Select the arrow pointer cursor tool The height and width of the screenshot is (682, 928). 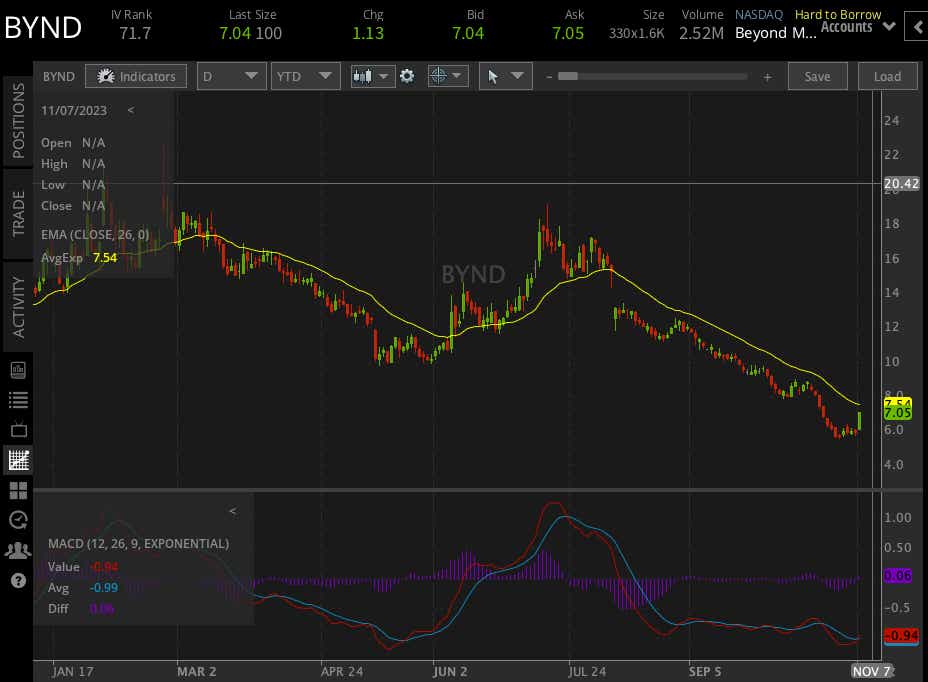[x=492, y=76]
